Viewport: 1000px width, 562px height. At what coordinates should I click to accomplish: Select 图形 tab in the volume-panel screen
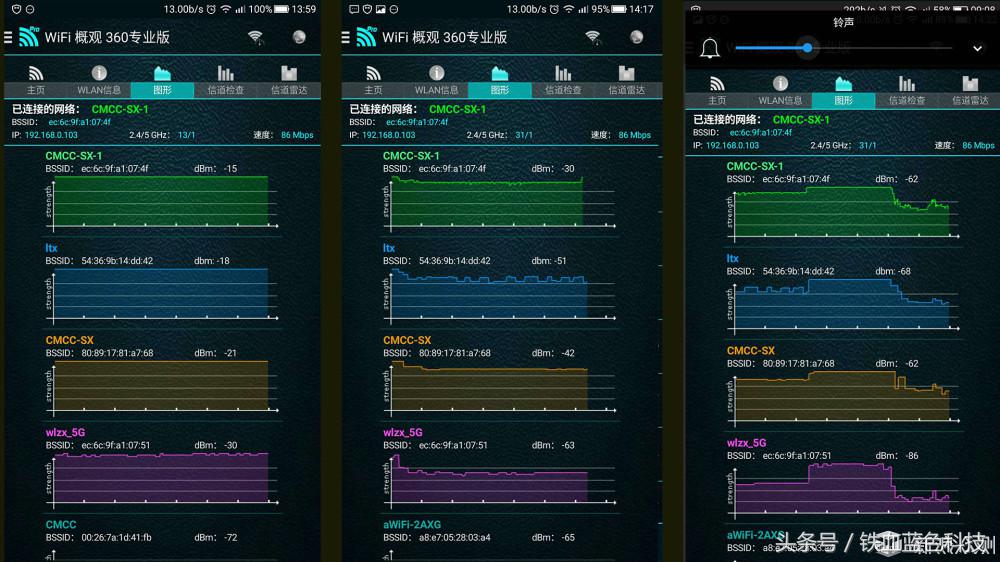coord(843,91)
